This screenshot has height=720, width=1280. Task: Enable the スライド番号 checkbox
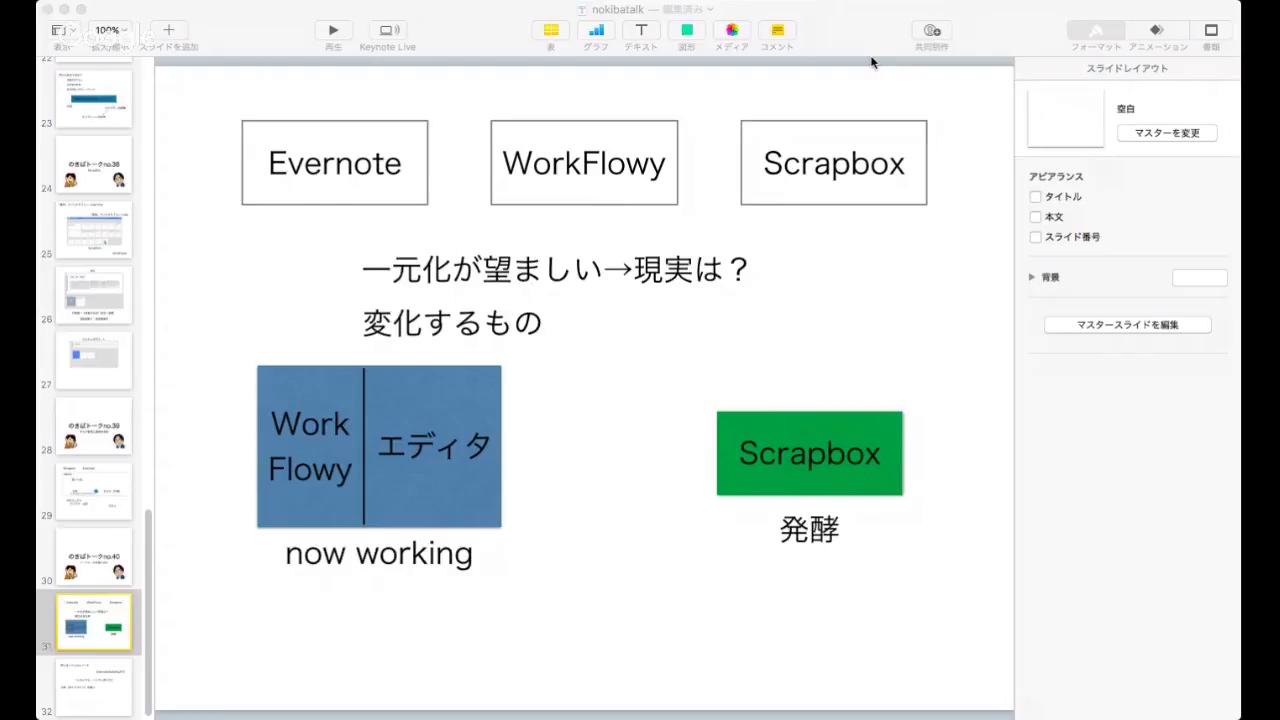click(x=1035, y=237)
